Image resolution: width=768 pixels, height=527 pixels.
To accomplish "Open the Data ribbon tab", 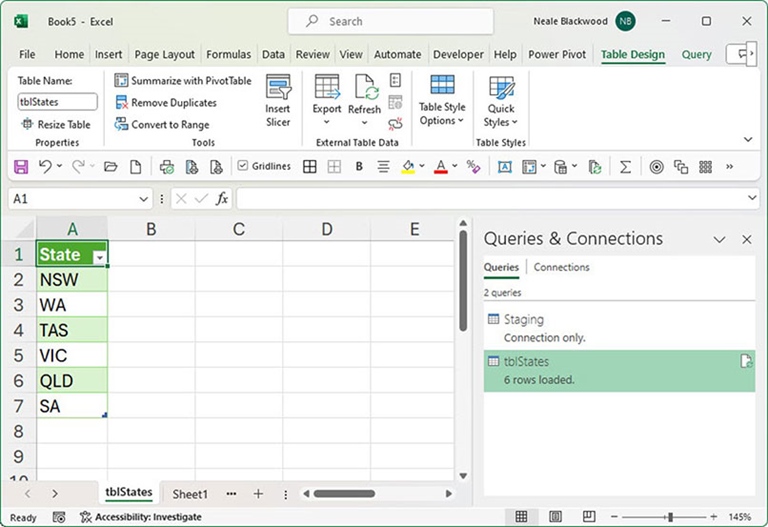I will [273, 54].
